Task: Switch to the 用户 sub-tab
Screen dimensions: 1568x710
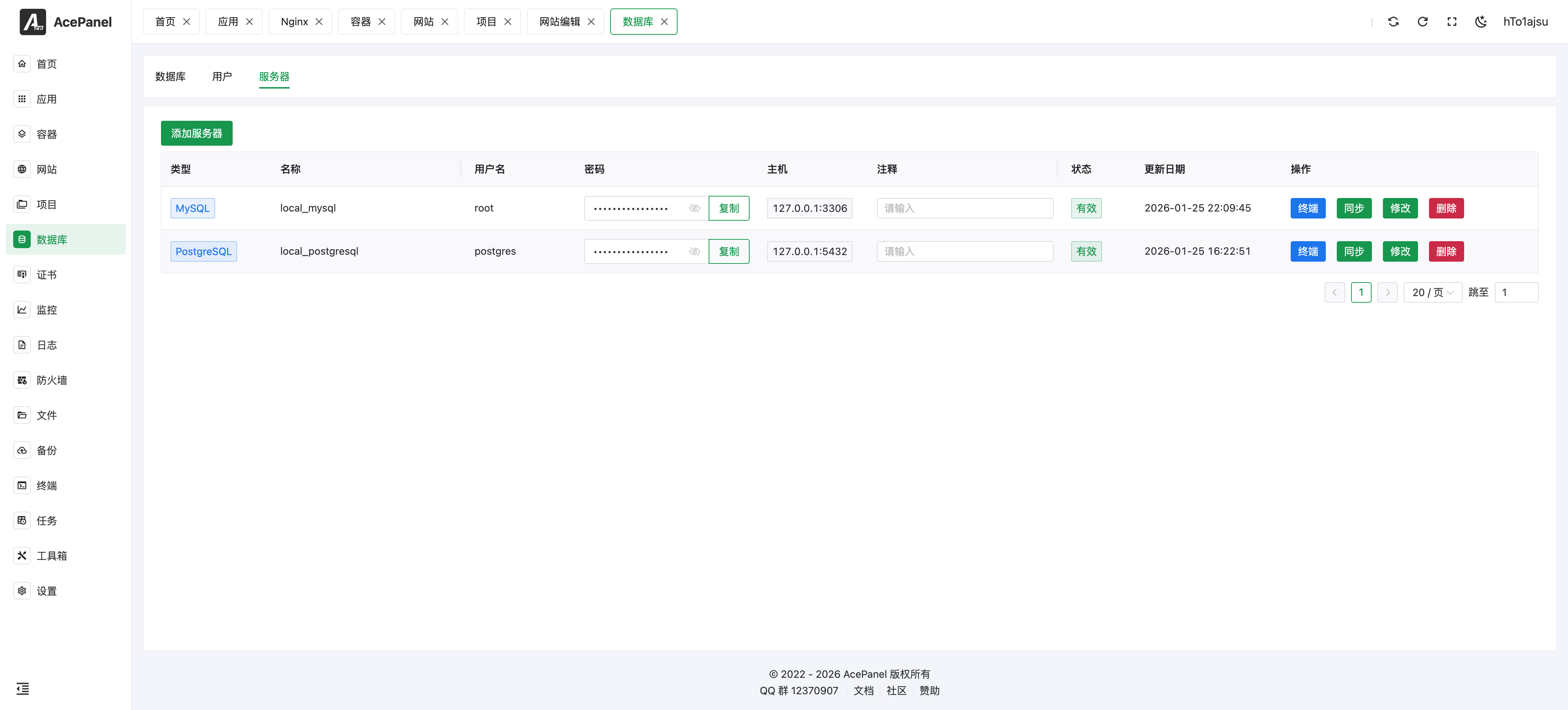Action: coord(222,77)
